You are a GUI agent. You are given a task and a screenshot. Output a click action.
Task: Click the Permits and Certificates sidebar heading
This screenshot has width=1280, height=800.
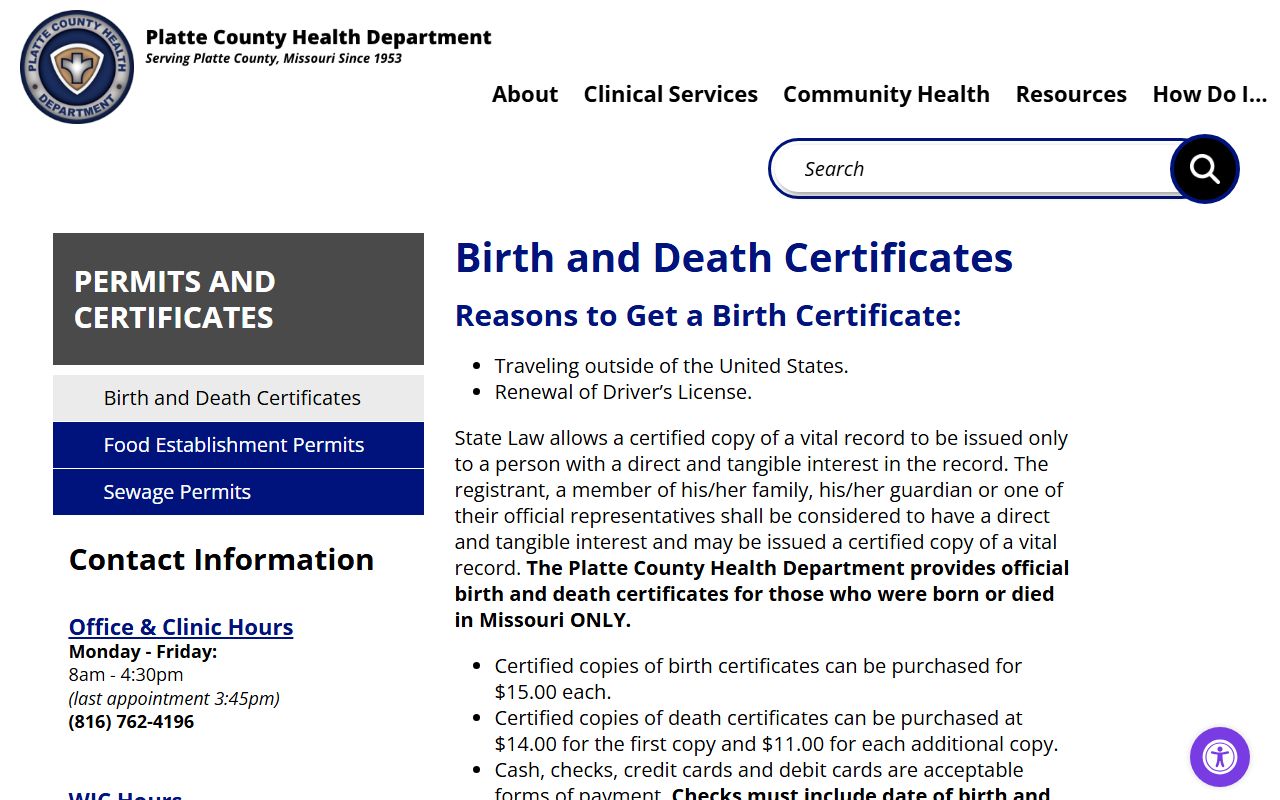click(x=238, y=299)
